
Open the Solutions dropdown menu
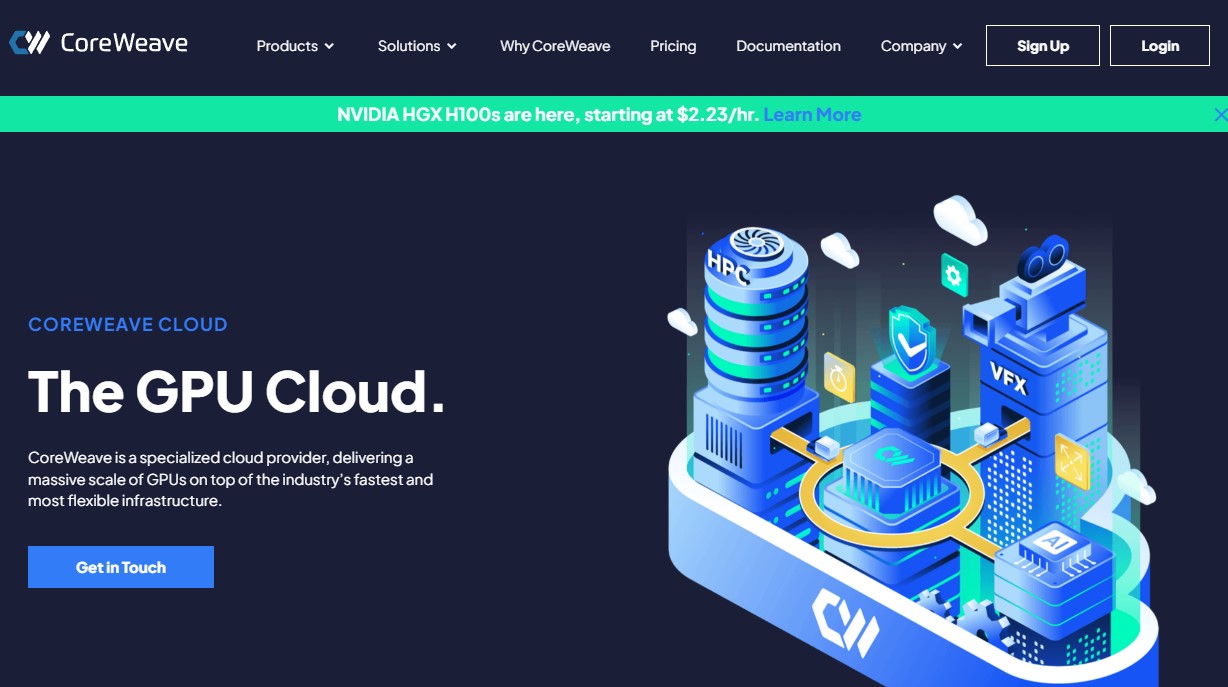click(417, 46)
